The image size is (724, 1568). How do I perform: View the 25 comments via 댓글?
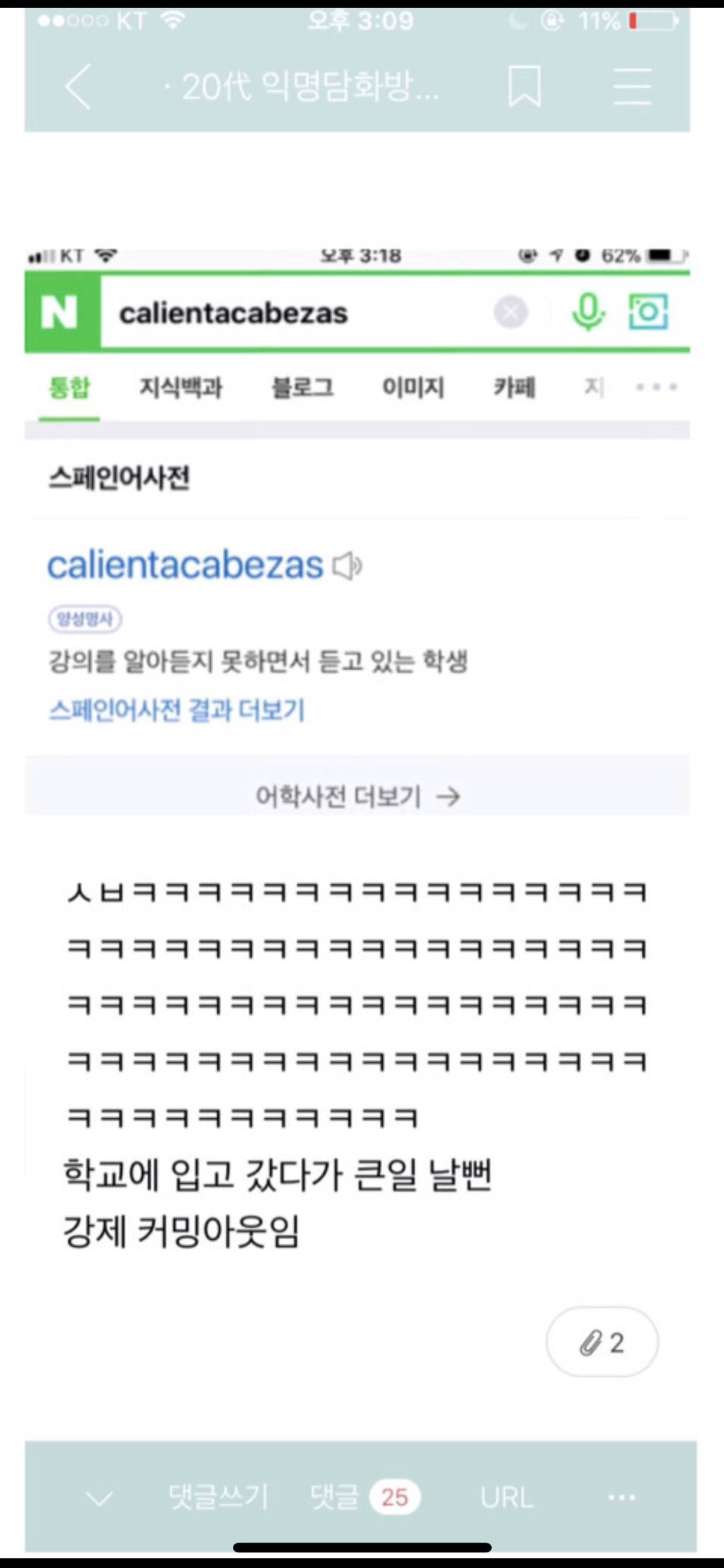tap(365, 1497)
